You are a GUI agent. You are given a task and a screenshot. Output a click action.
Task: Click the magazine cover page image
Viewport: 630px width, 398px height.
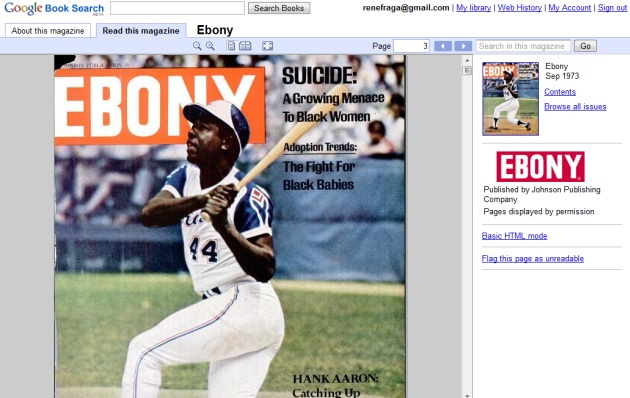[x=230, y=227]
